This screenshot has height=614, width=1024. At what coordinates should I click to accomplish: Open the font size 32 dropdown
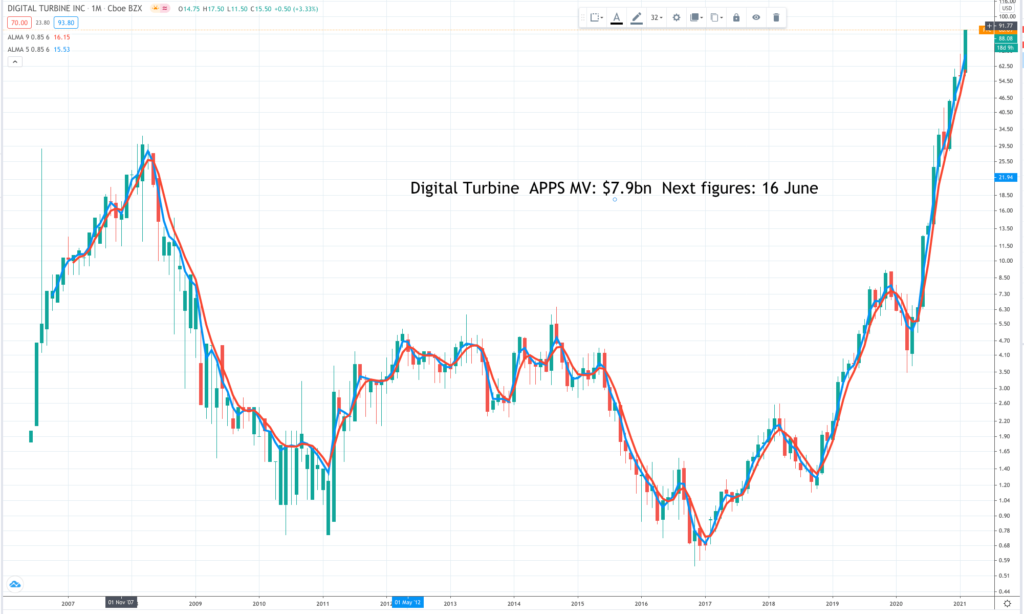point(656,18)
